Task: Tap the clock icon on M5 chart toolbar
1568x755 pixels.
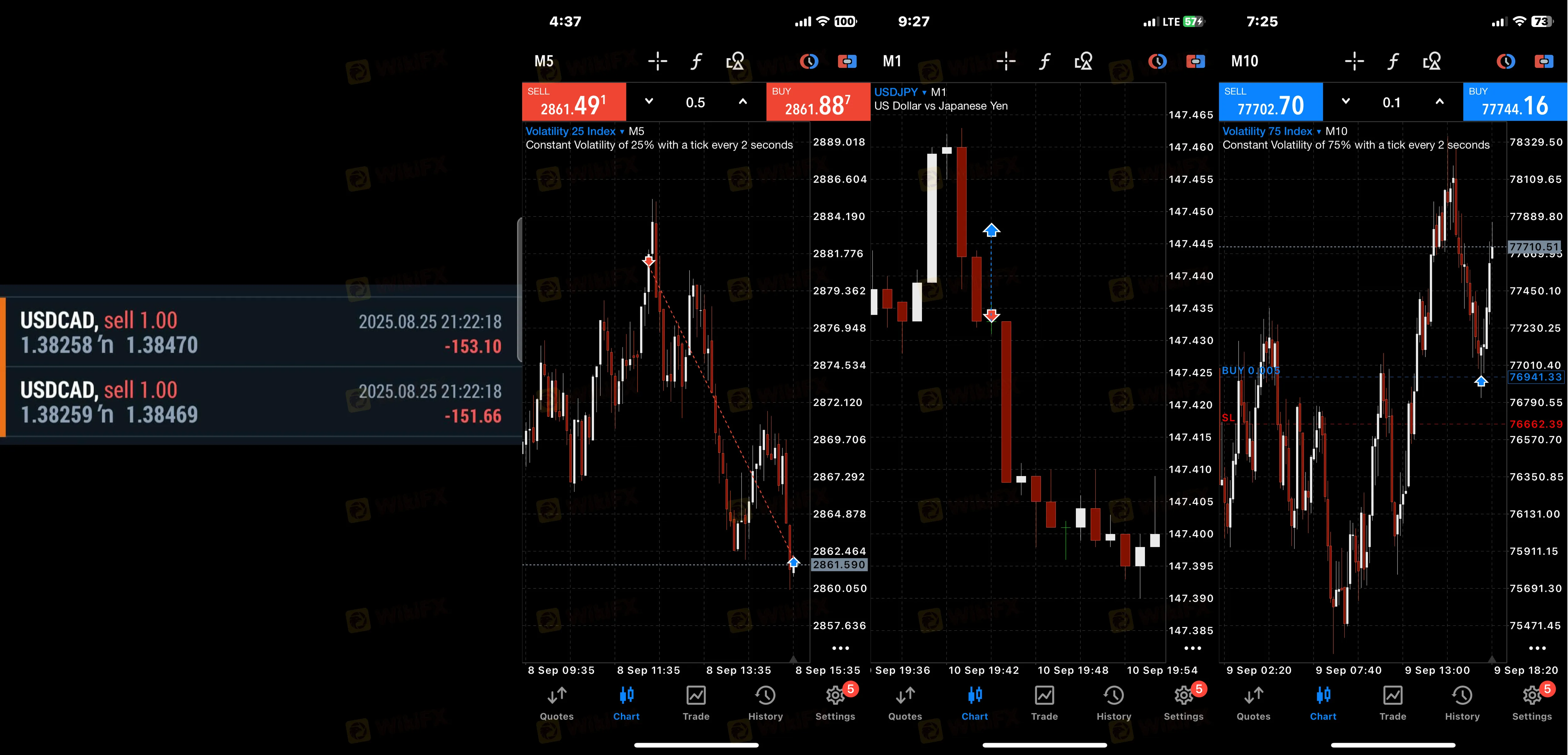Action: click(x=809, y=61)
